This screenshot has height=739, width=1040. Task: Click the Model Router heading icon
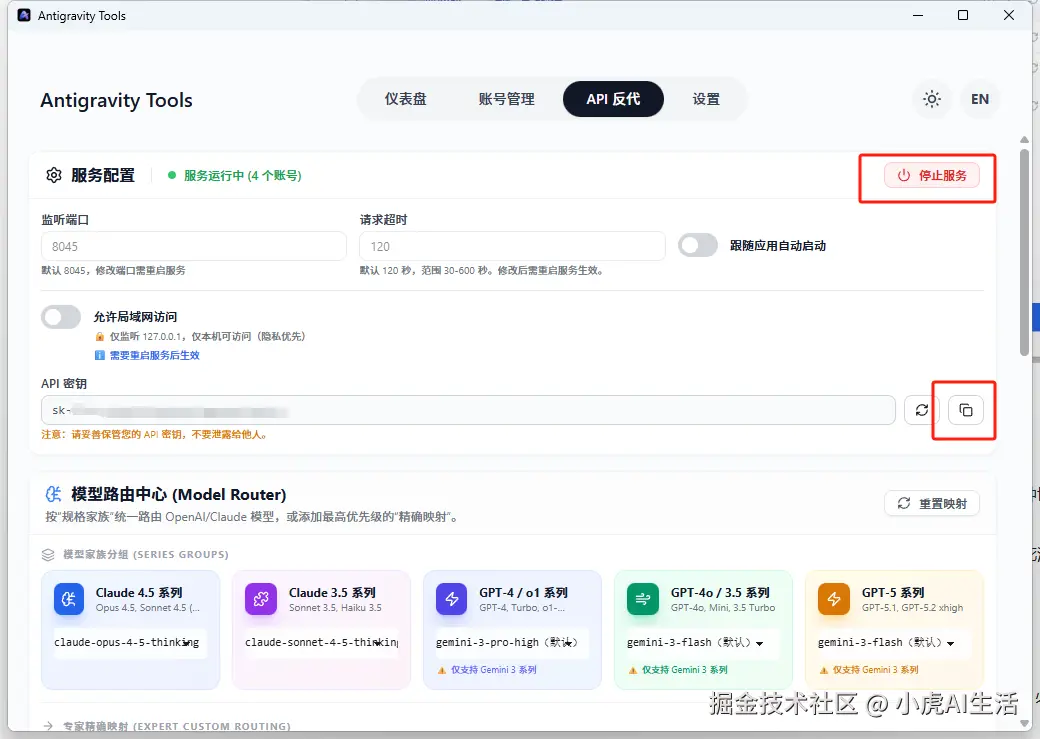53,494
